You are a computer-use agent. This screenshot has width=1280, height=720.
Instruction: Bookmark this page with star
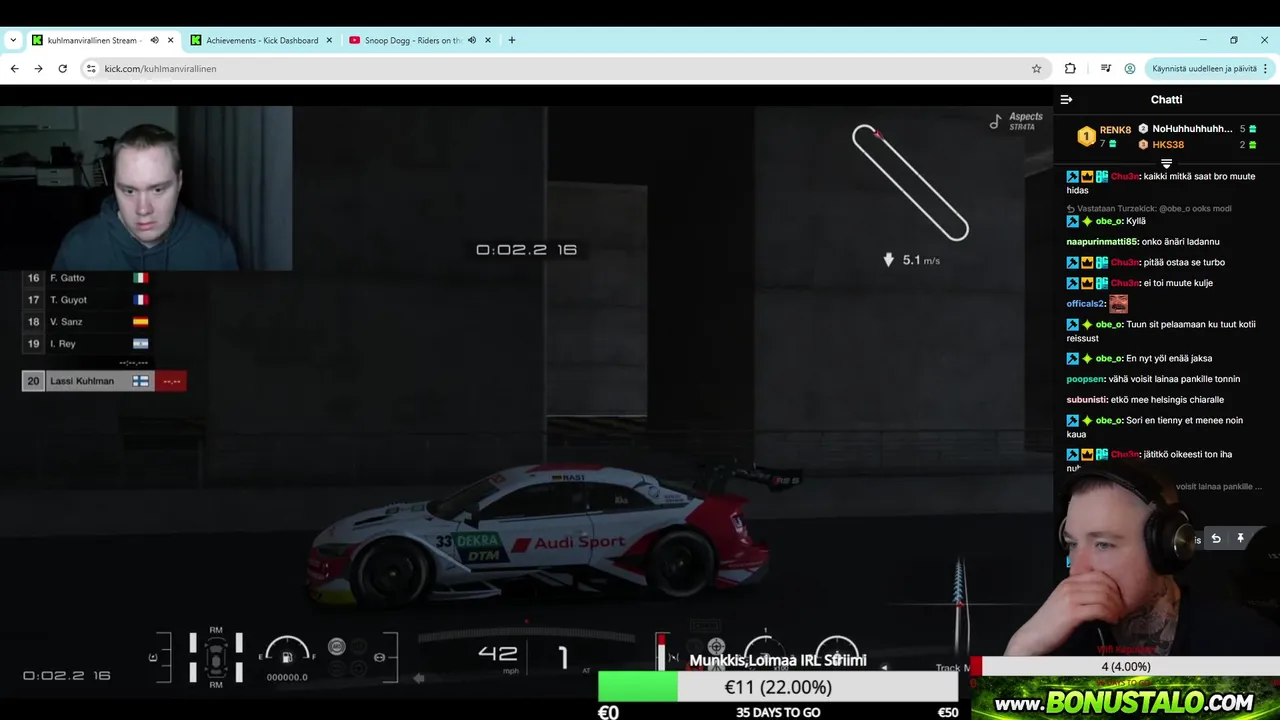tap(1036, 68)
